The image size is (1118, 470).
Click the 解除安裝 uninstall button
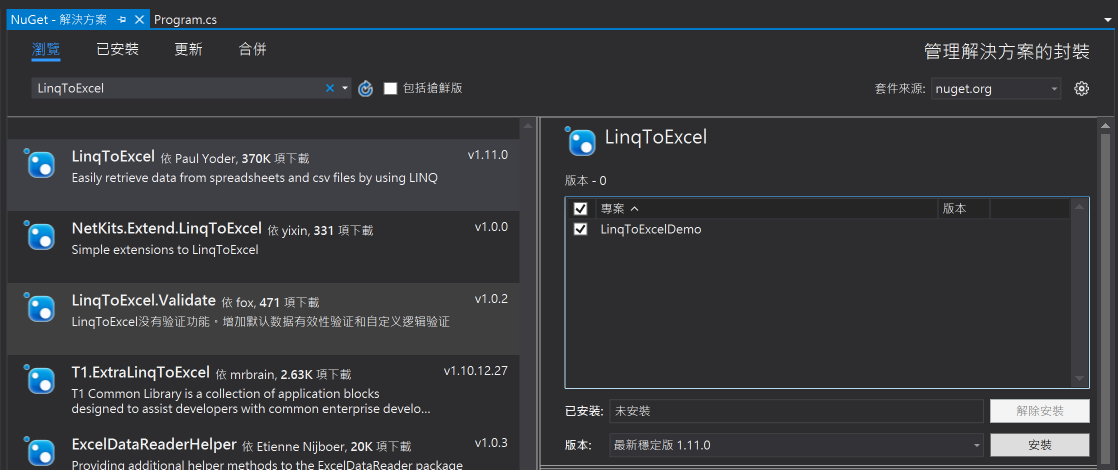tap(1040, 411)
